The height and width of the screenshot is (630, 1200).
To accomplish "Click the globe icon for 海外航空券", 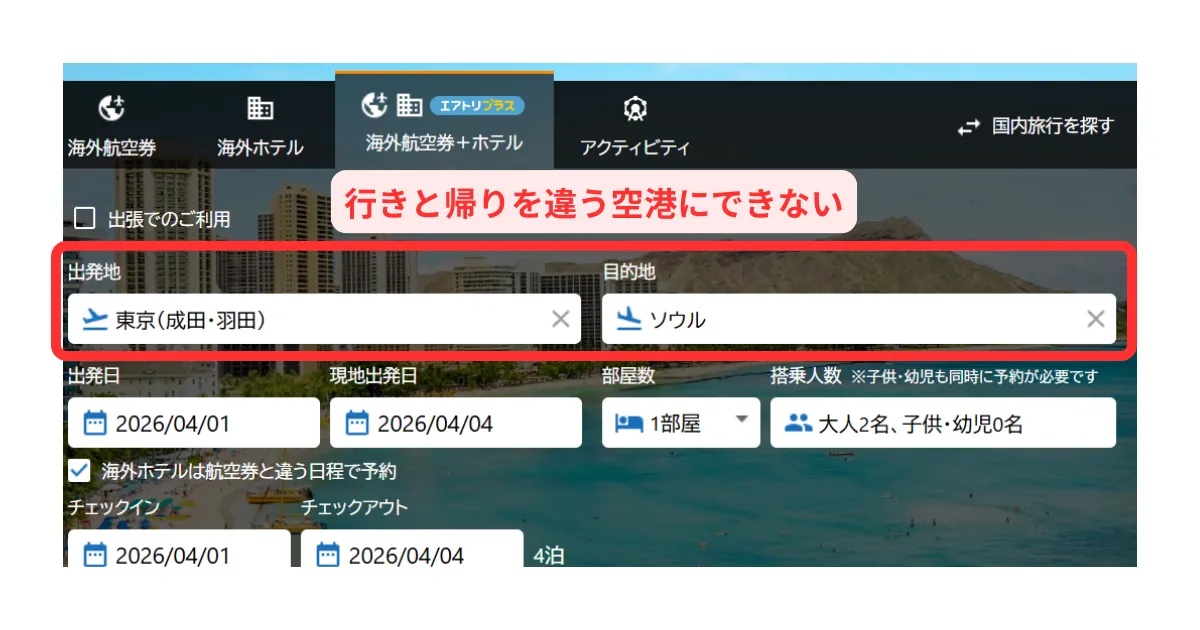I will [111, 108].
